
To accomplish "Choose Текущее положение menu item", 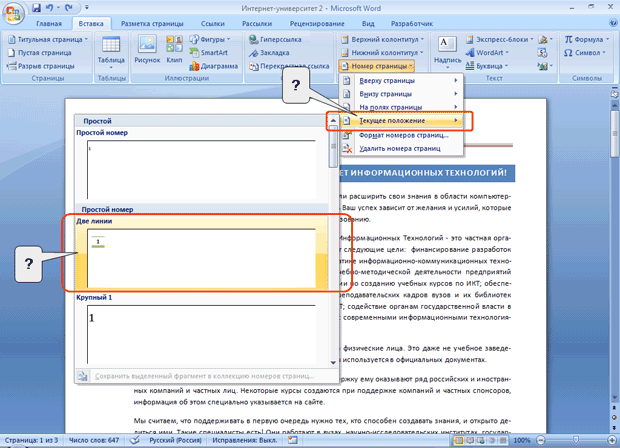I will (401, 121).
